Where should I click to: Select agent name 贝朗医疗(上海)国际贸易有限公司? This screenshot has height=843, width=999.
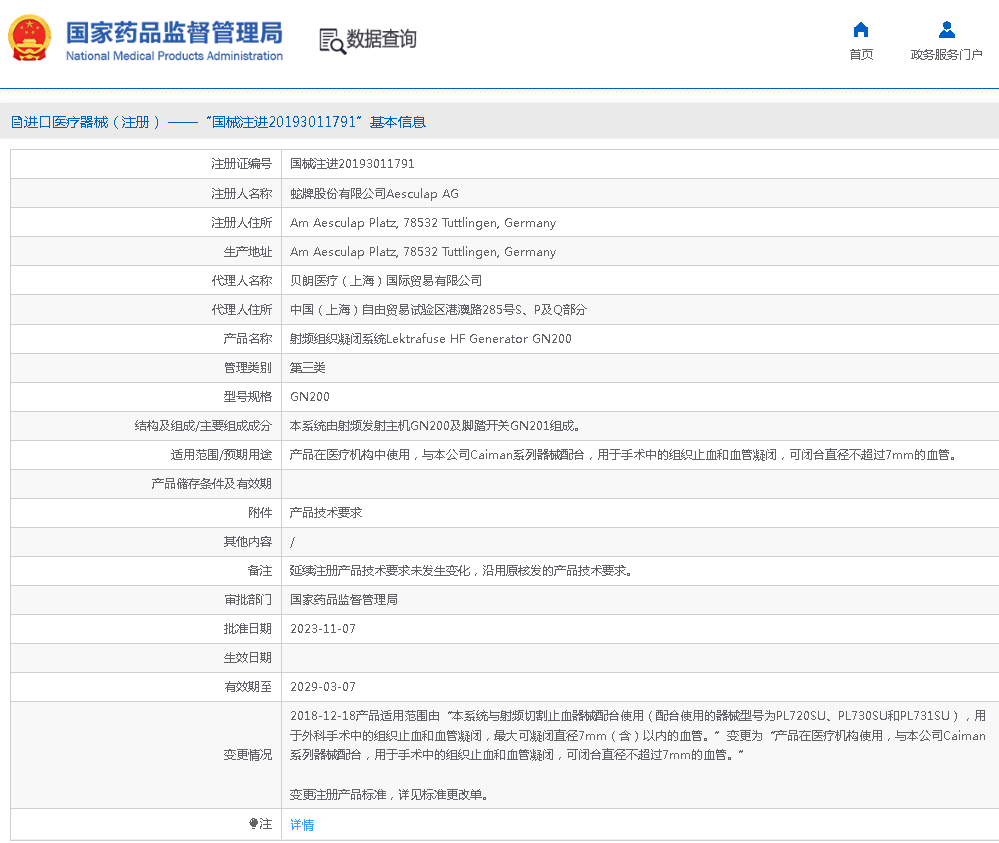point(386,281)
